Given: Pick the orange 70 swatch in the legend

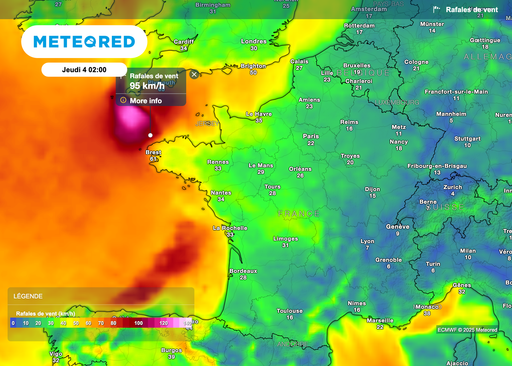Looking at the screenshot, I should tap(101, 323).
